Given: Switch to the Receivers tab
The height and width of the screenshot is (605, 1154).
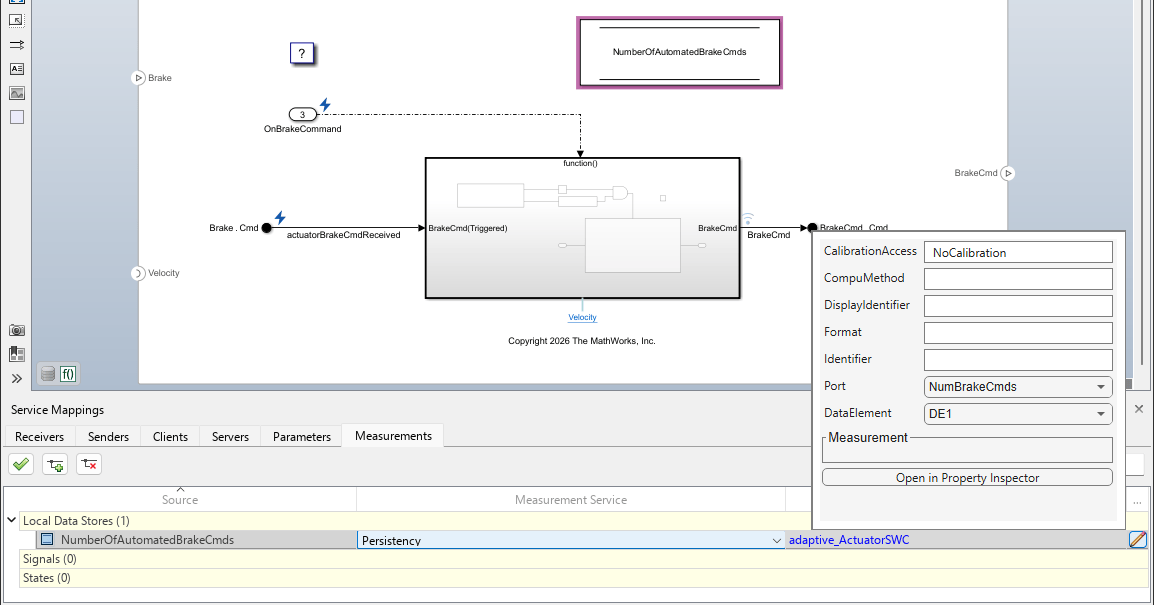Looking at the screenshot, I should [x=40, y=436].
